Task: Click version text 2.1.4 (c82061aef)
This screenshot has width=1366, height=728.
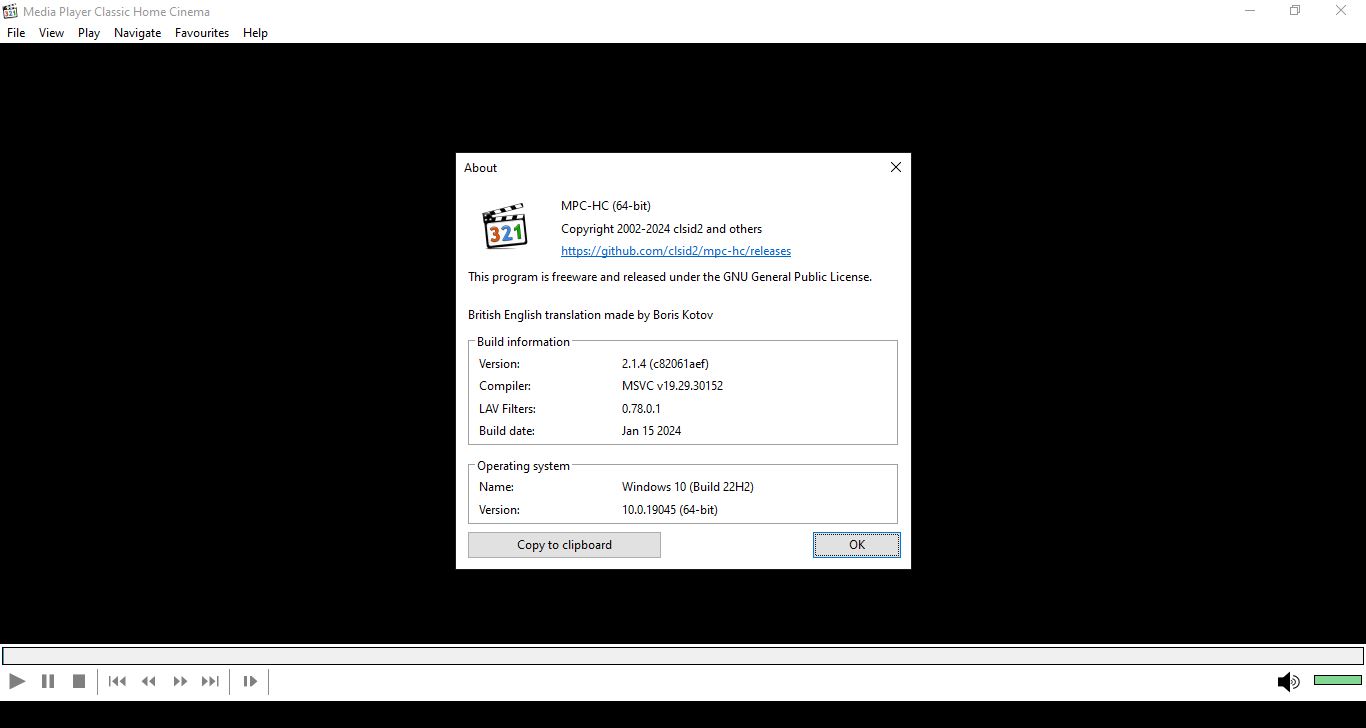Action: tap(665, 364)
